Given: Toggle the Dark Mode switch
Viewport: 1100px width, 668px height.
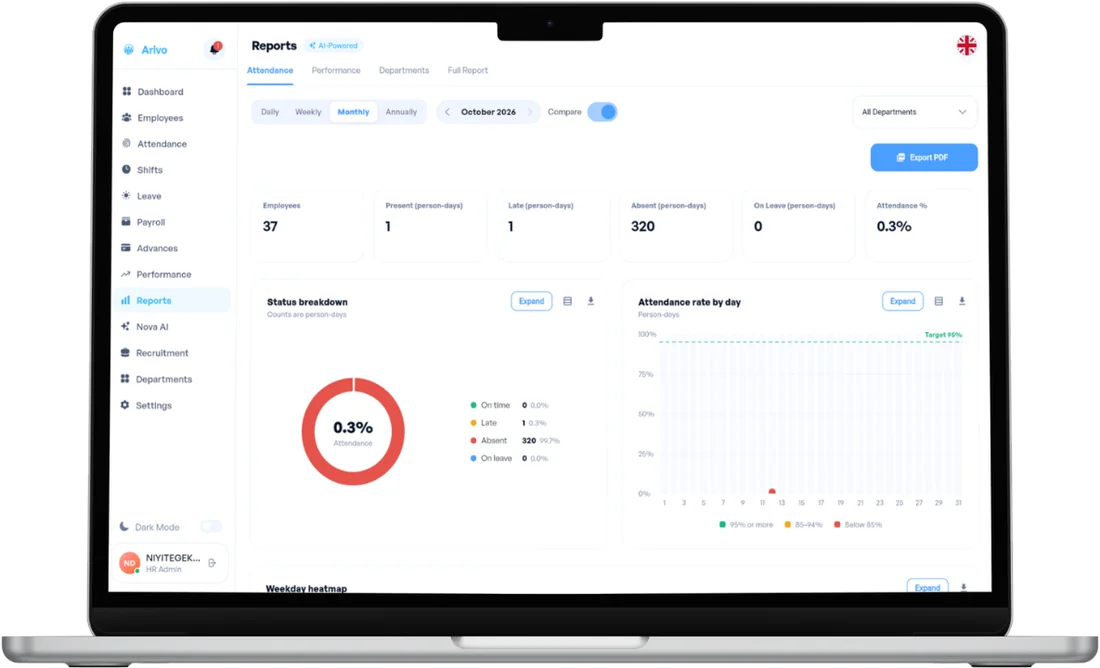Looking at the screenshot, I should [x=211, y=526].
